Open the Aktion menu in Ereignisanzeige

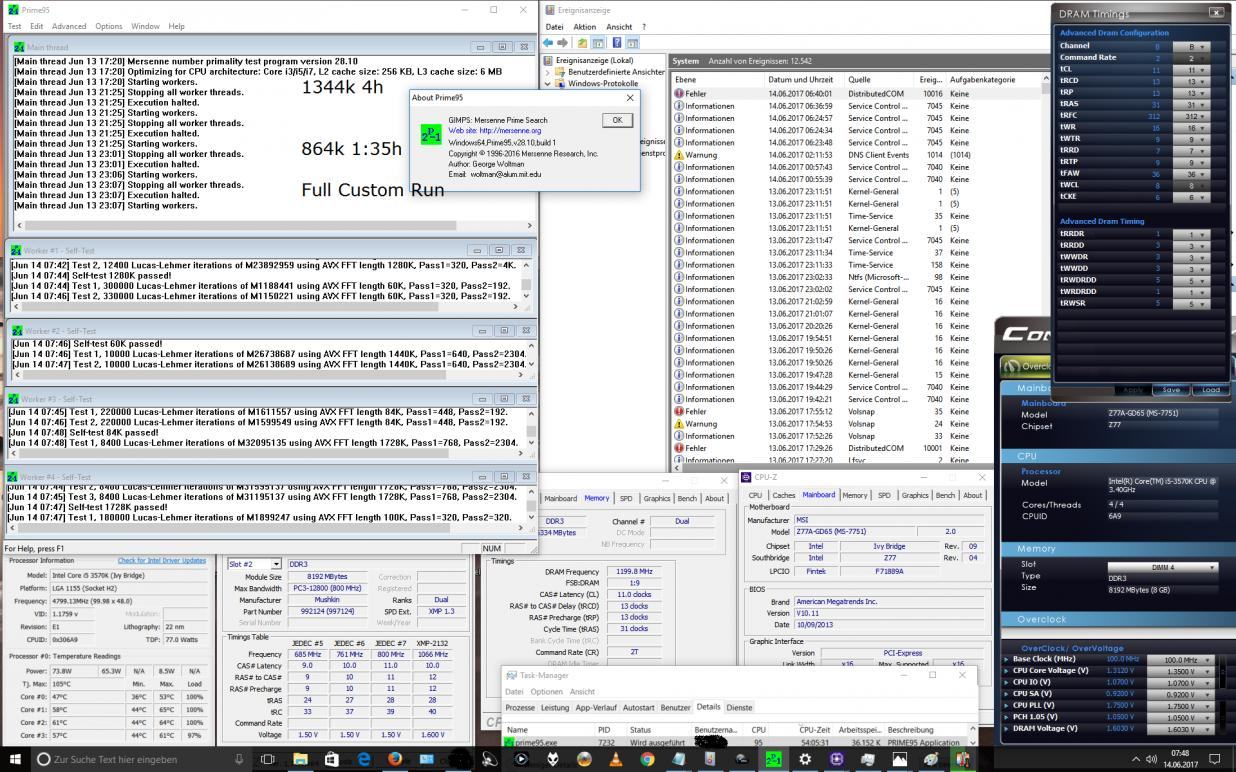(x=585, y=26)
